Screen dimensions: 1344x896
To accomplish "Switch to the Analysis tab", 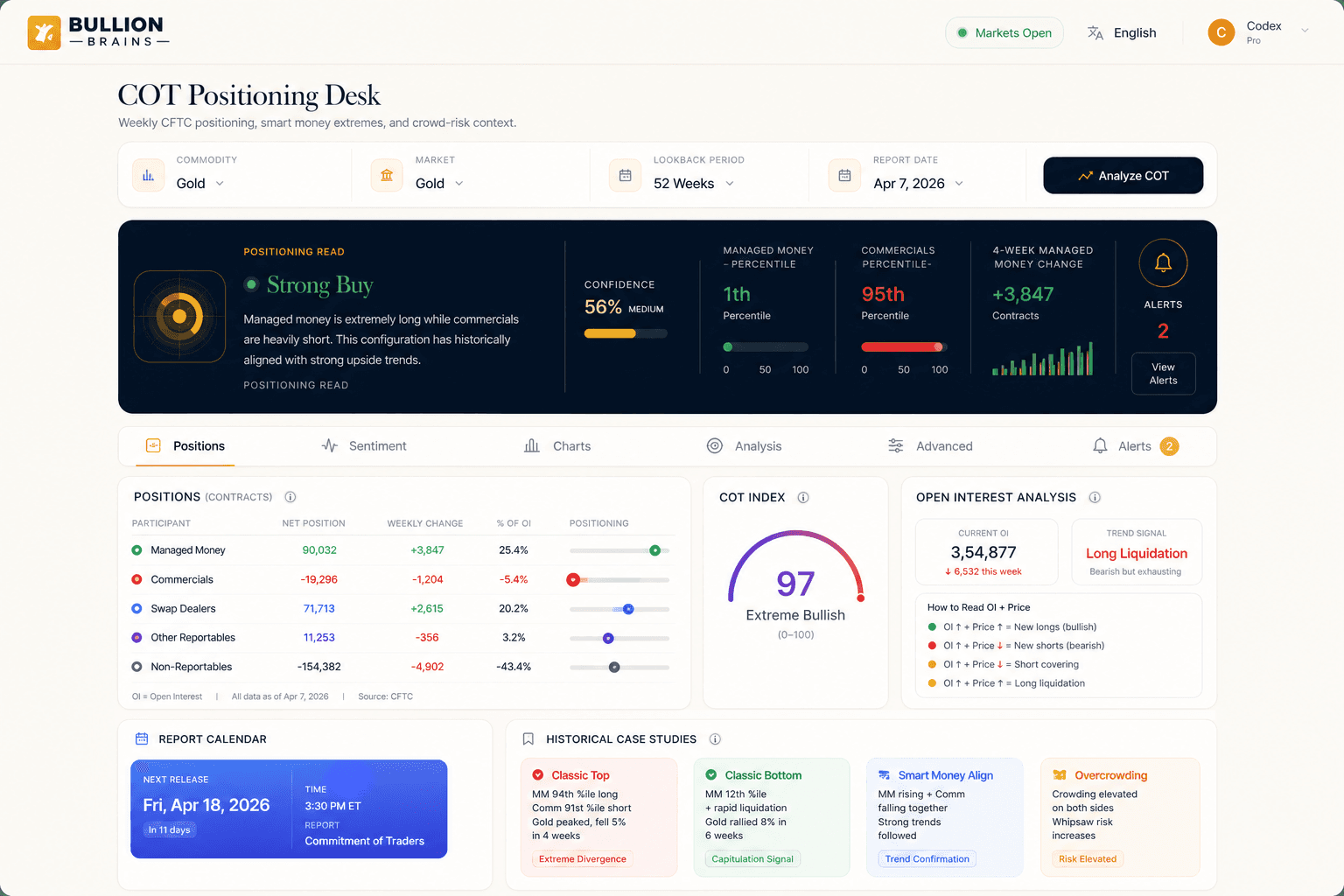I will [x=744, y=445].
